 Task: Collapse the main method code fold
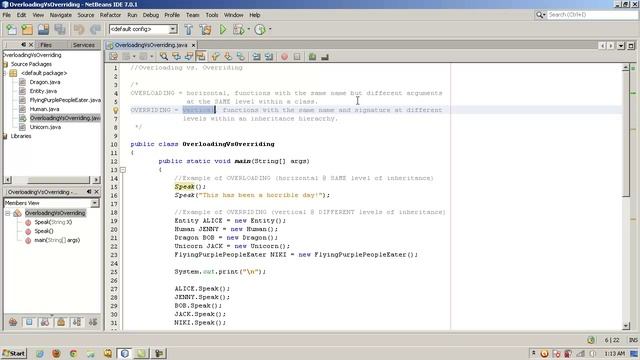click(123, 170)
